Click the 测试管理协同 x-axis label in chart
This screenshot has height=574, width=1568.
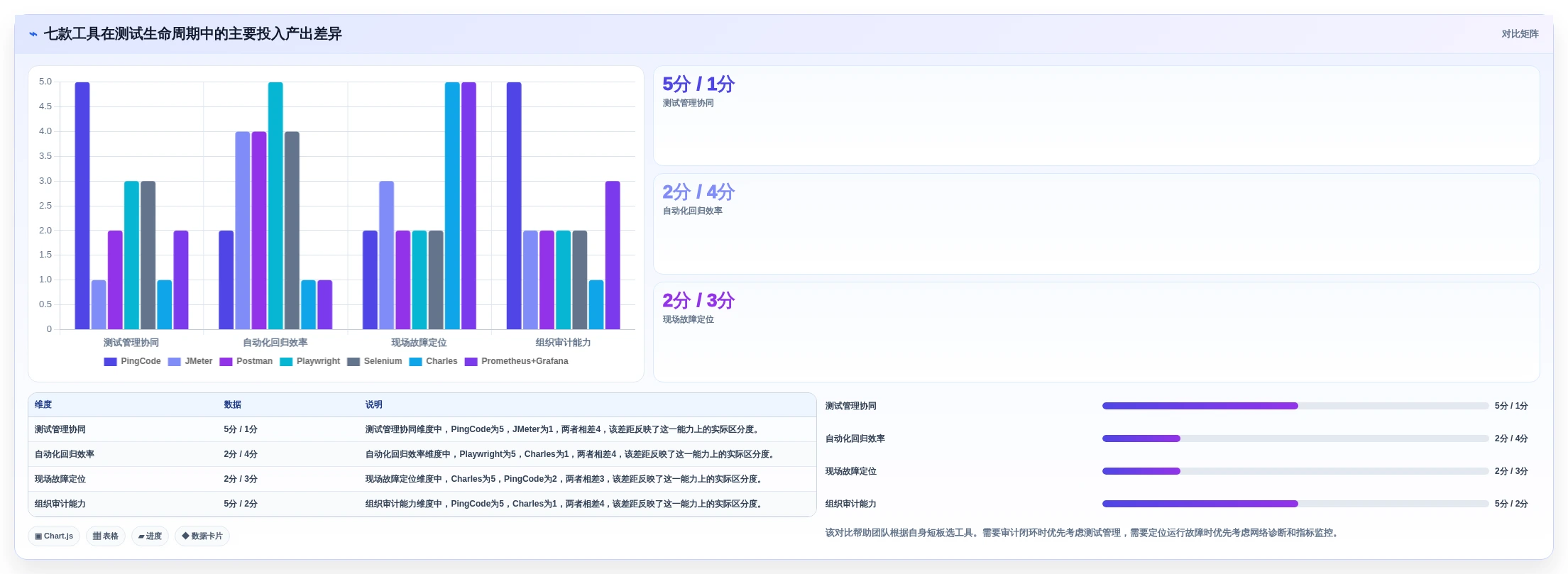[131, 343]
